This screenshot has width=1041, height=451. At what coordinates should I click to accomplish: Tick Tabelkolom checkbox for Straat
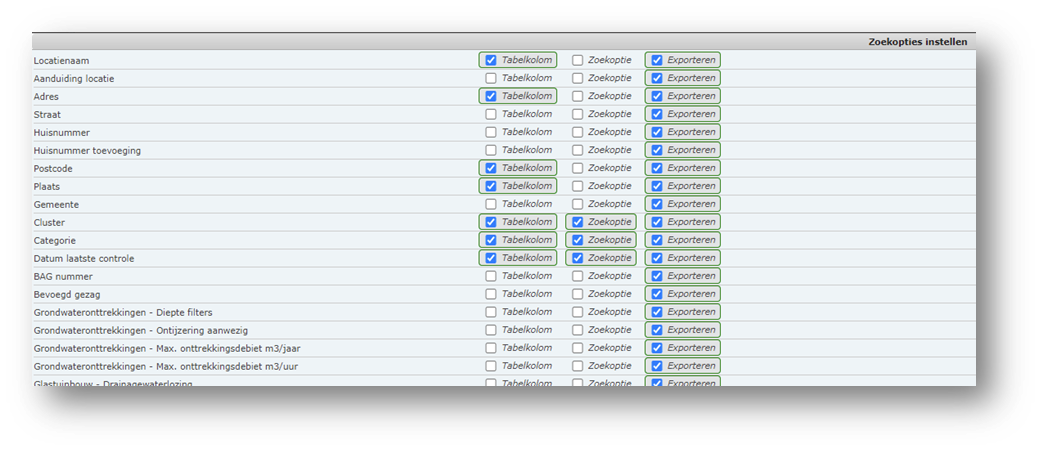[490, 114]
